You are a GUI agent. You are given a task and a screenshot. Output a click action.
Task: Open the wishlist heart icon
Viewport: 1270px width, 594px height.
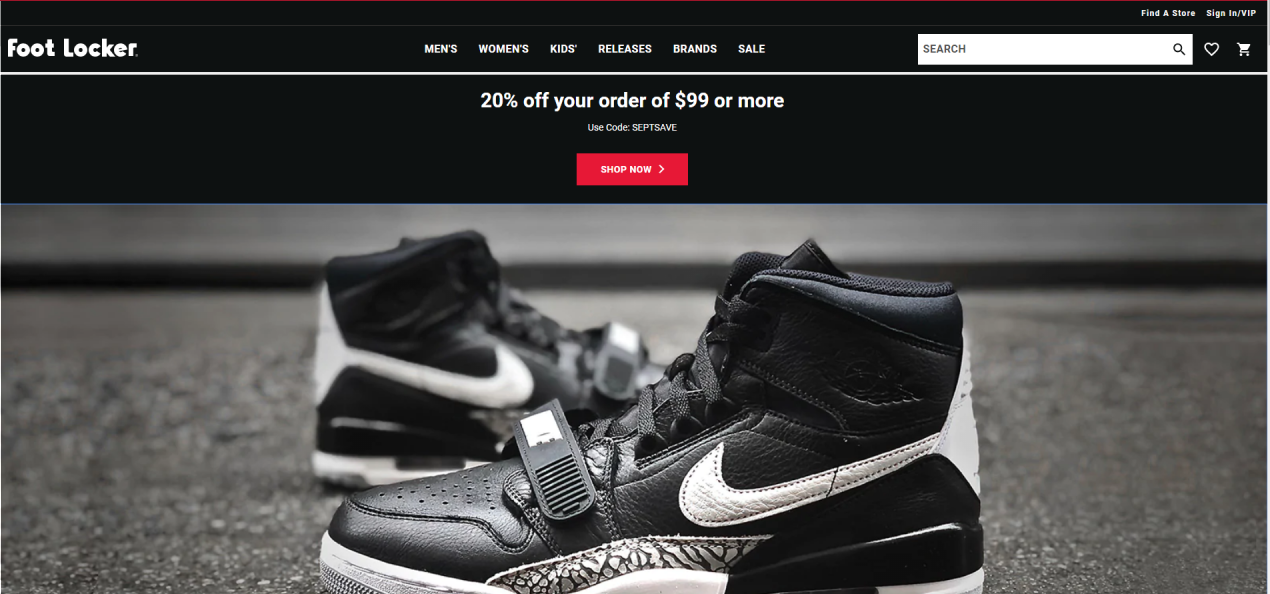[x=1211, y=49]
